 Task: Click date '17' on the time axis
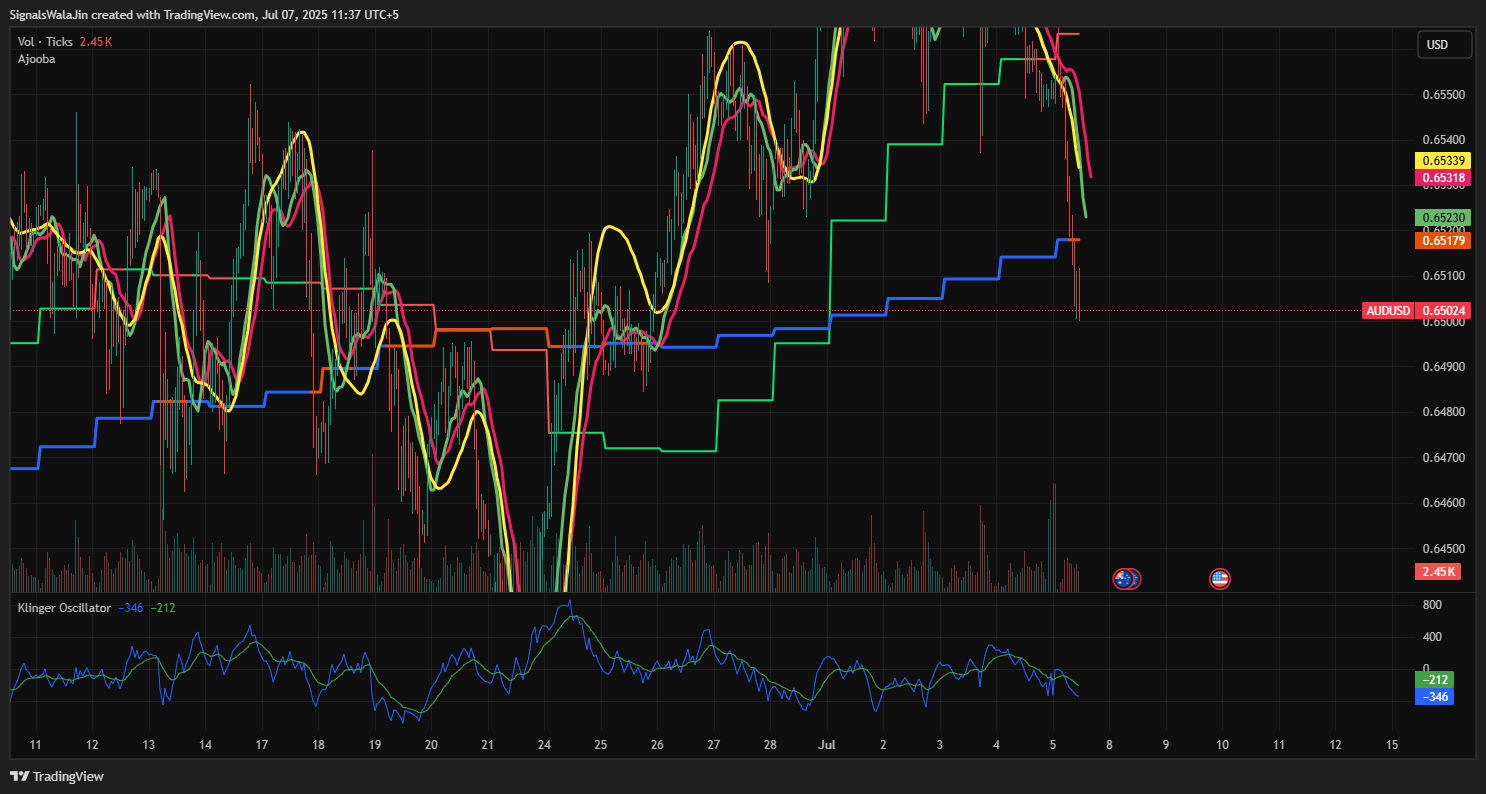(262, 745)
